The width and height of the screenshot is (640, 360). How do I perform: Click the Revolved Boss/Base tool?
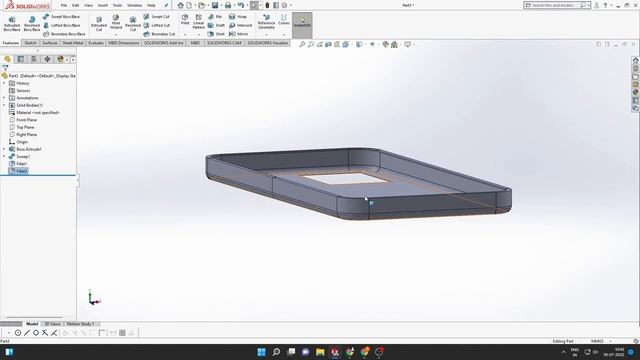tap(32, 24)
